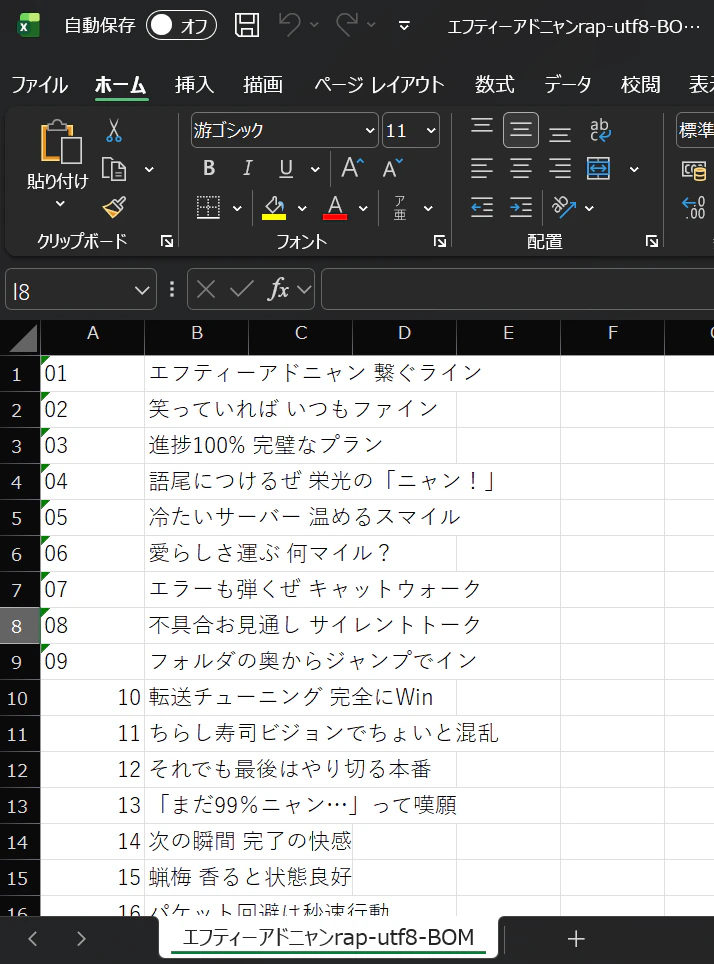Toggle Italic formatting
Viewport: 714px width, 964px height.
click(247, 168)
